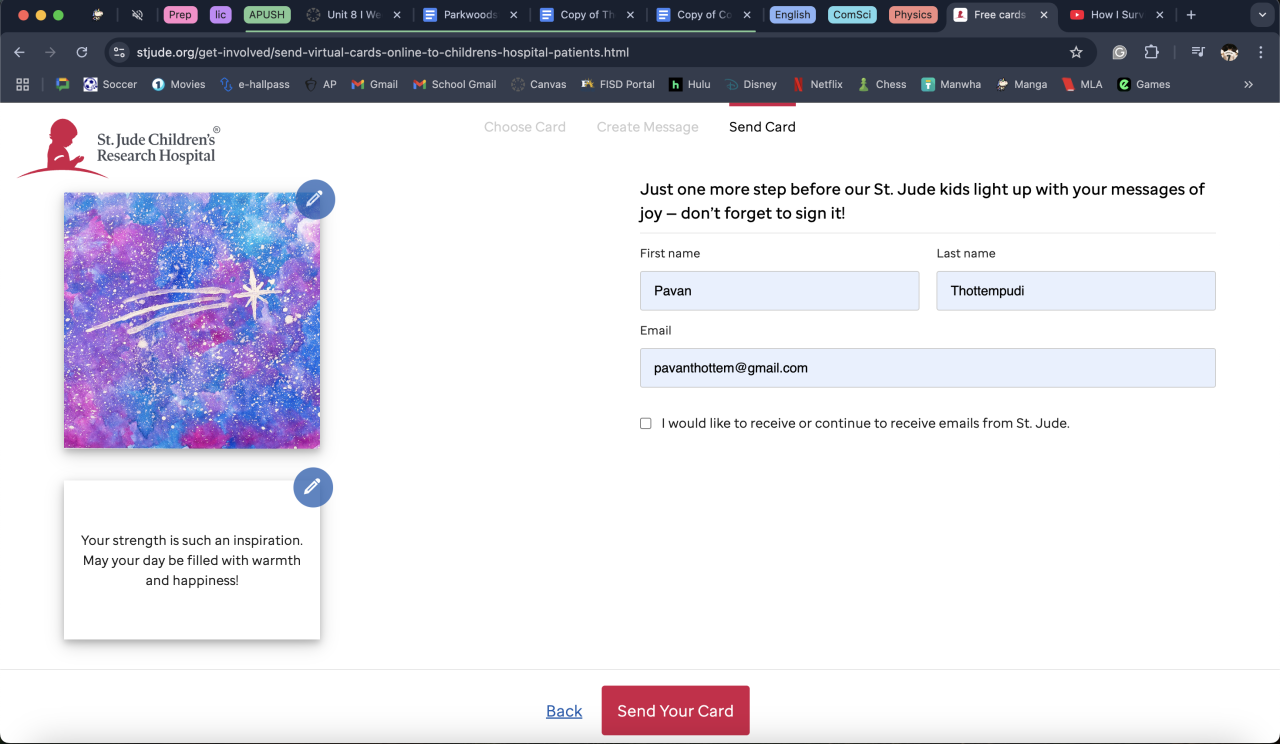1280x744 pixels.
Task: Expand the lic tab group
Action: coord(220,15)
